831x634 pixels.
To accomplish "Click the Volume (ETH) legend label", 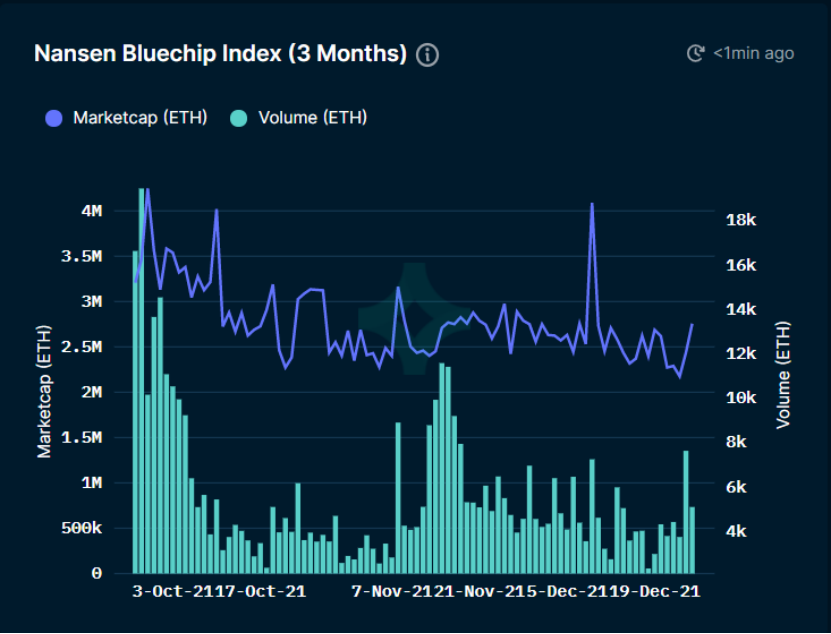I will click(313, 118).
